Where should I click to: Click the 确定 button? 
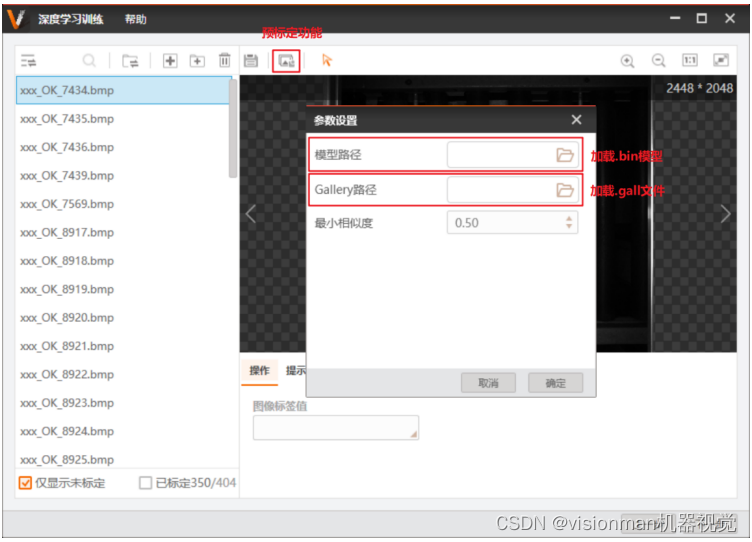[555, 383]
